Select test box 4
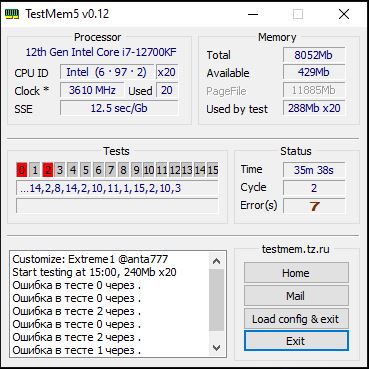Viewport: 369px width, 369px height. (73, 170)
